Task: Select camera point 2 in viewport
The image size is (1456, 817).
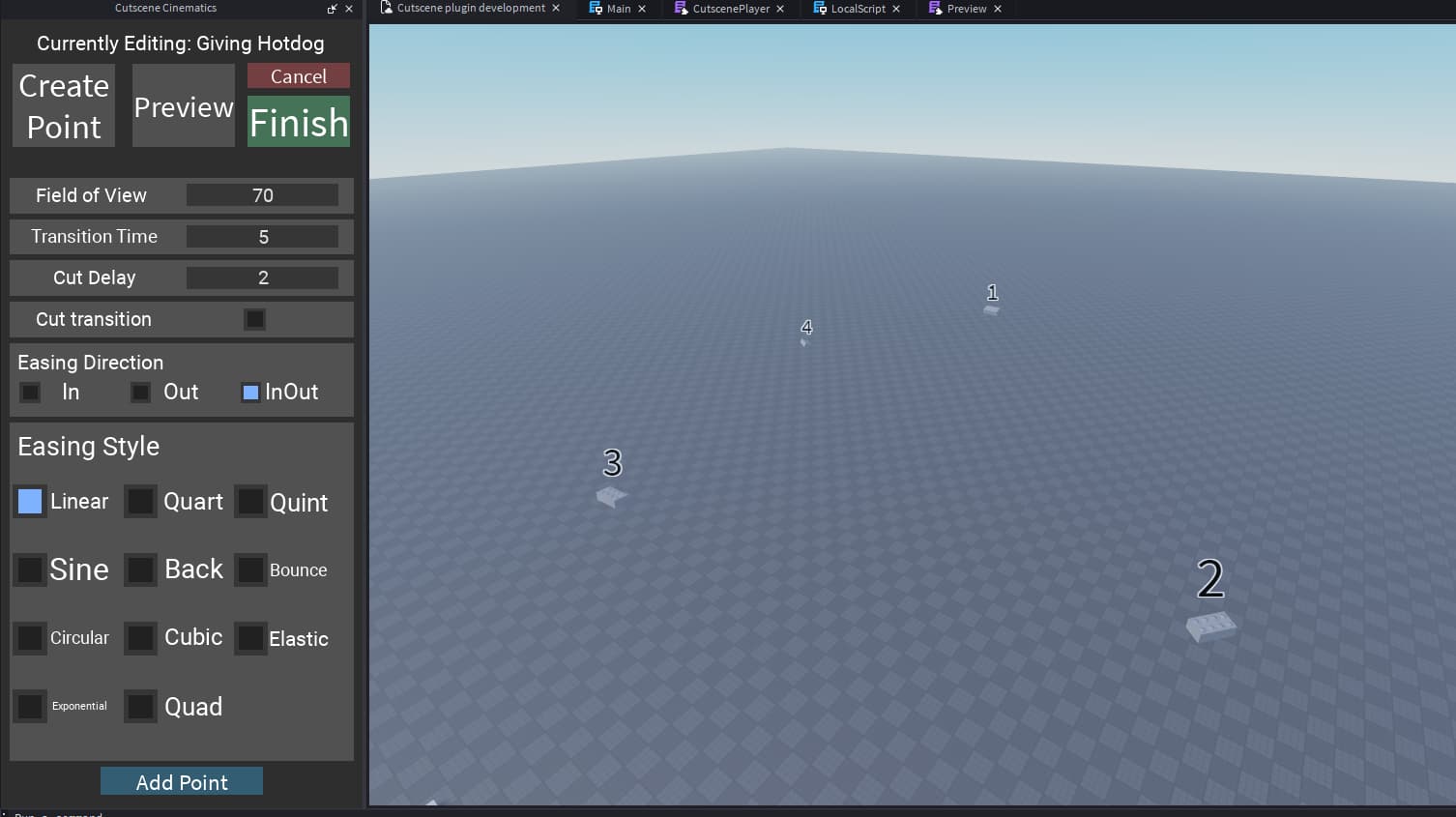Action: pos(1211,627)
